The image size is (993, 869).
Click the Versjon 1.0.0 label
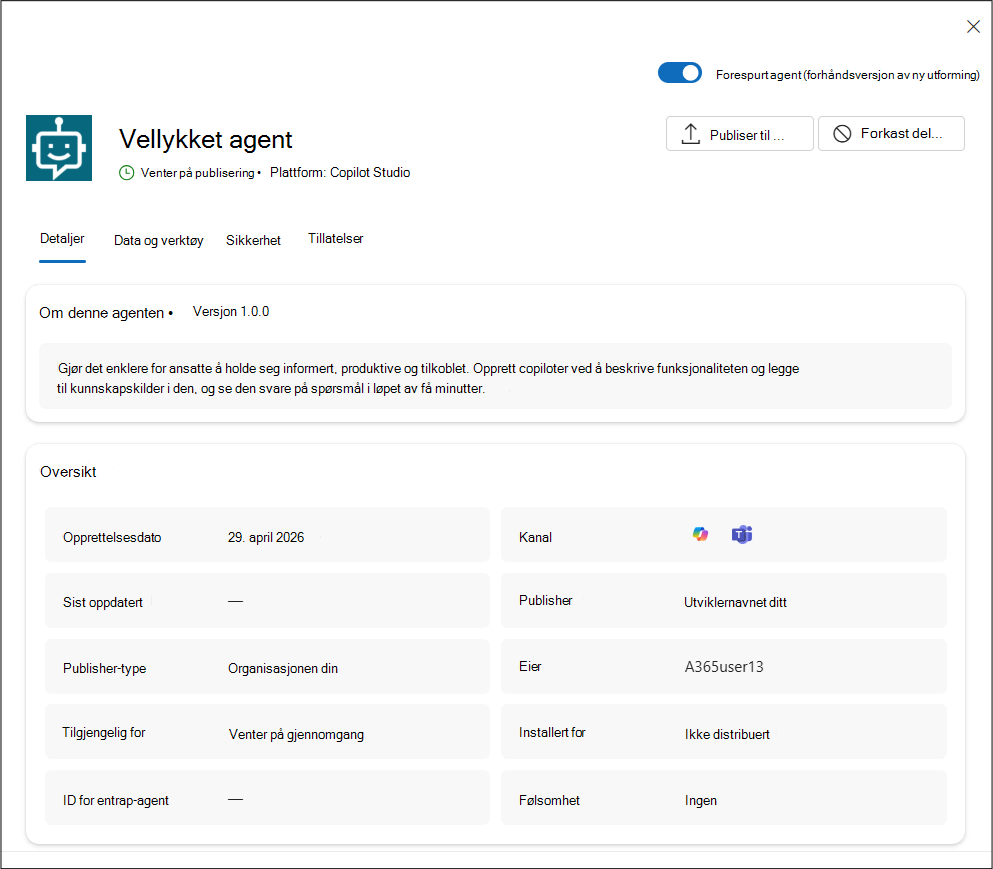coord(231,312)
